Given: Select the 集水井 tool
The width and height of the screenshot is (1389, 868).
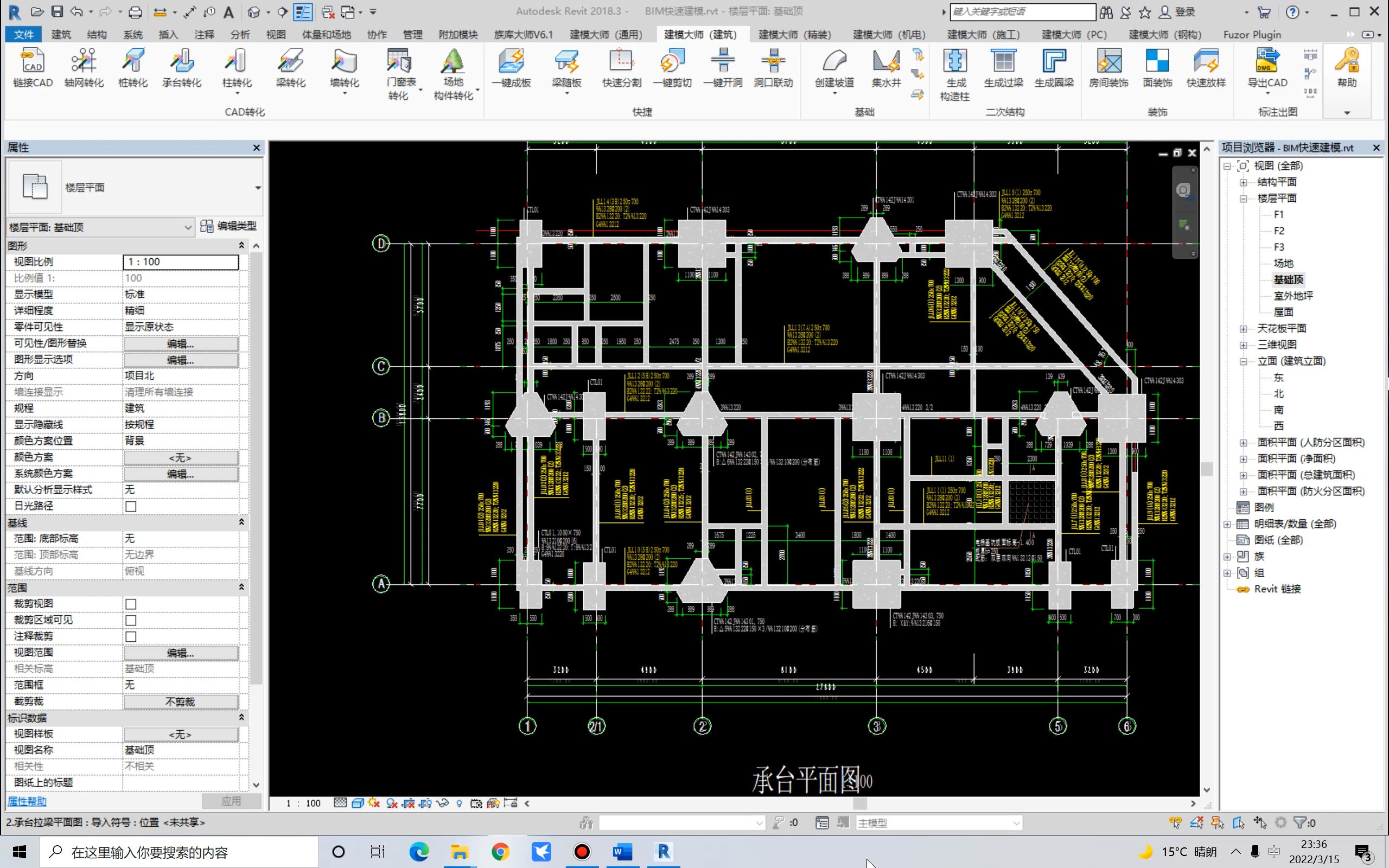Looking at the screenshot, I should tap(885, 69).
